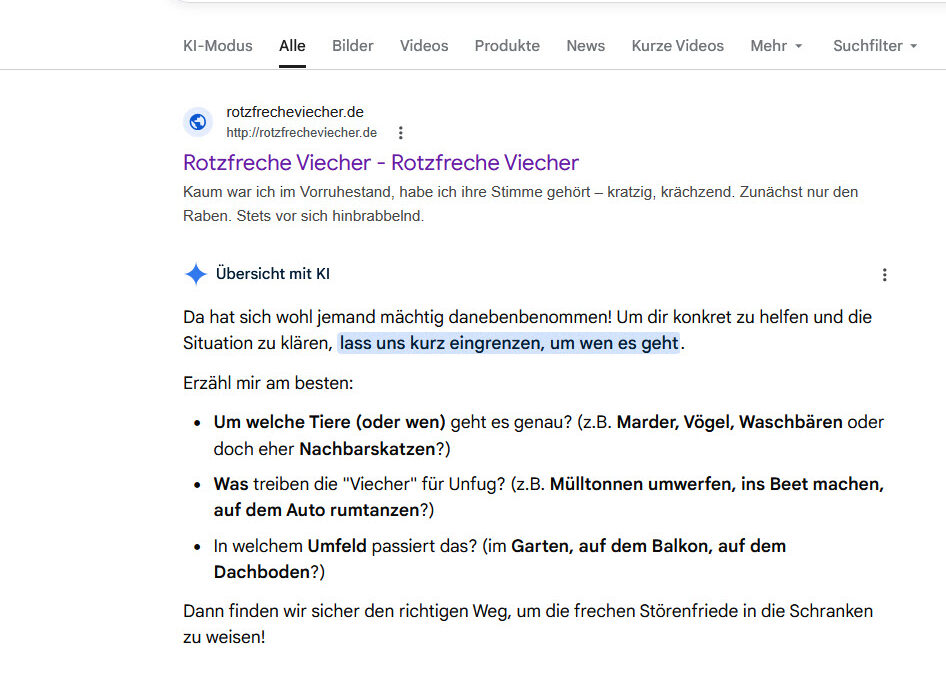Expand the Mehr dropdown menu
Screen dimensions: 946x675
(776, 46)
